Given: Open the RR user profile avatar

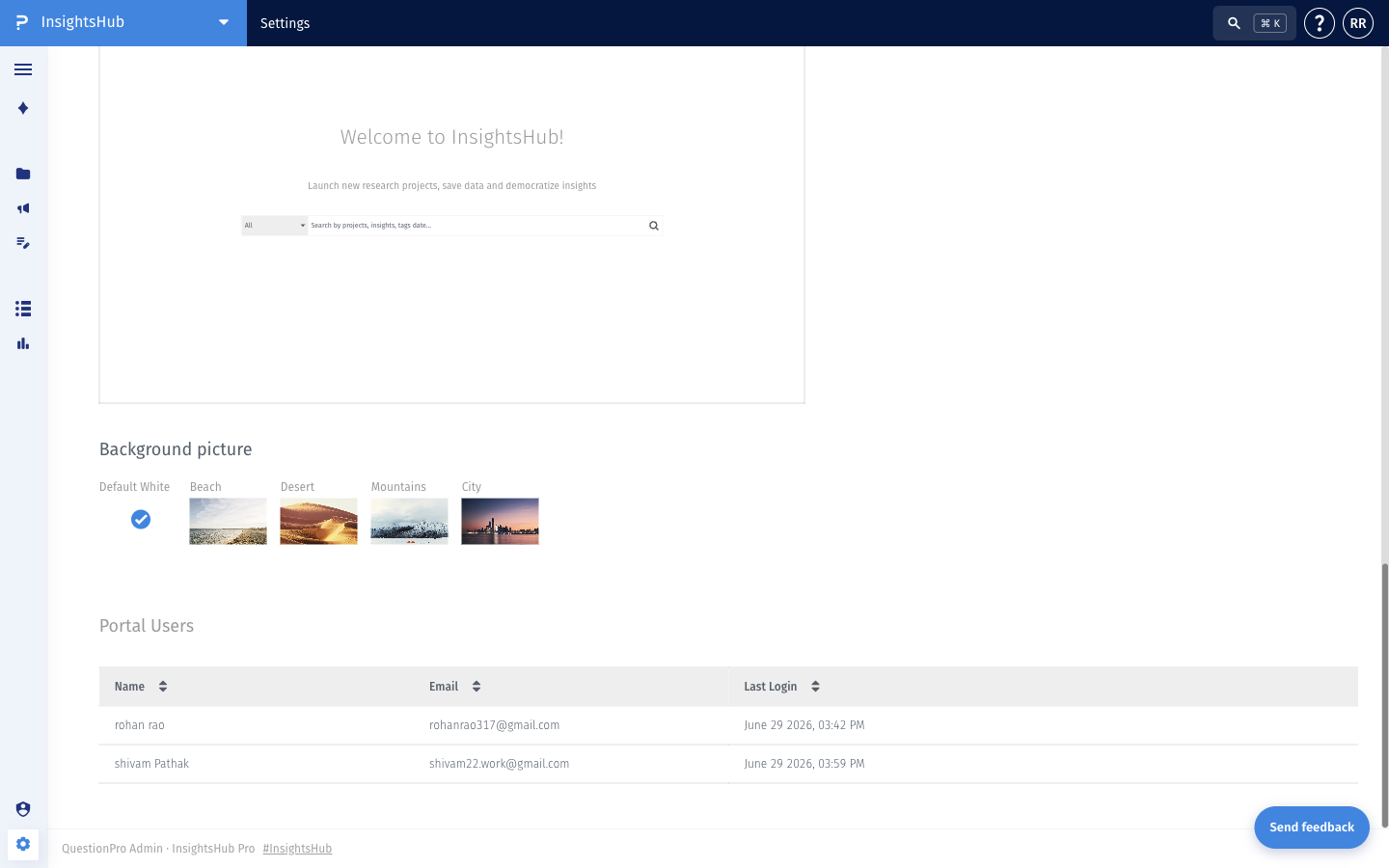Looking at the screenshot, I should click(1357, 23).
